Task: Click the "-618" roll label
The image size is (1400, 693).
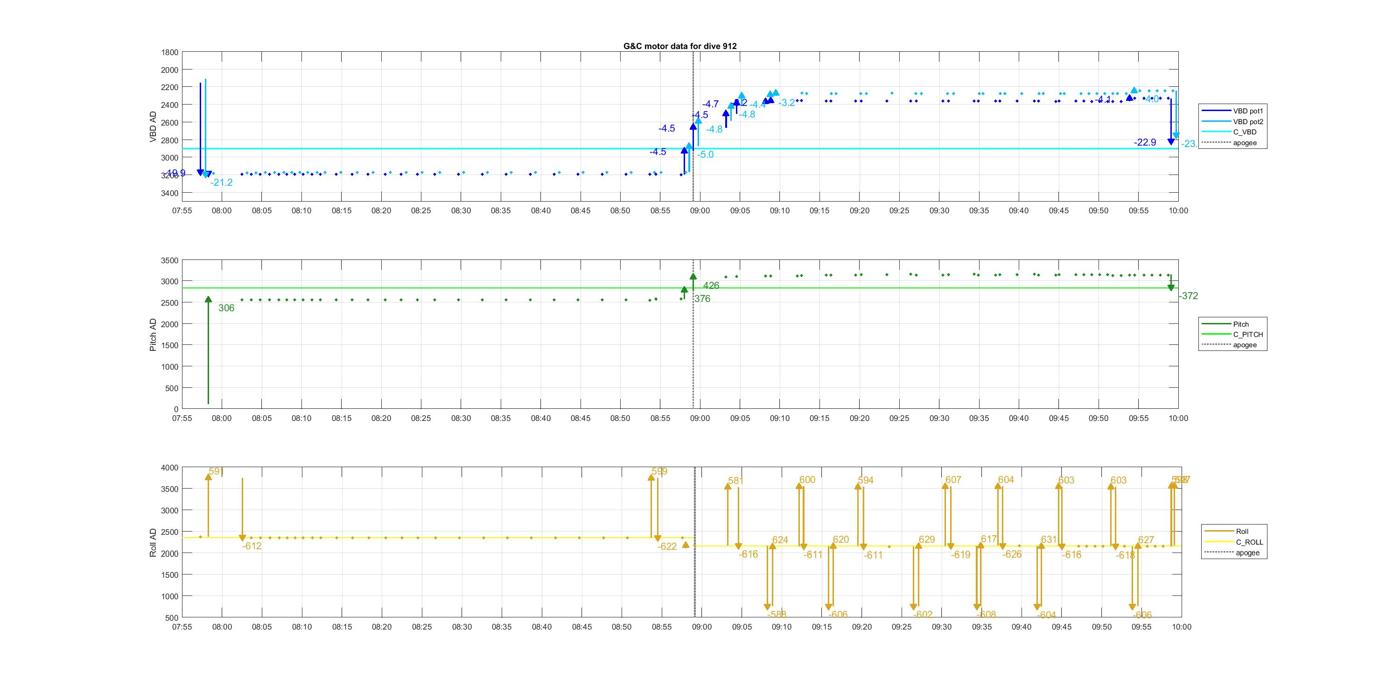Action: pyautogui.click(x=1125, y=555)
